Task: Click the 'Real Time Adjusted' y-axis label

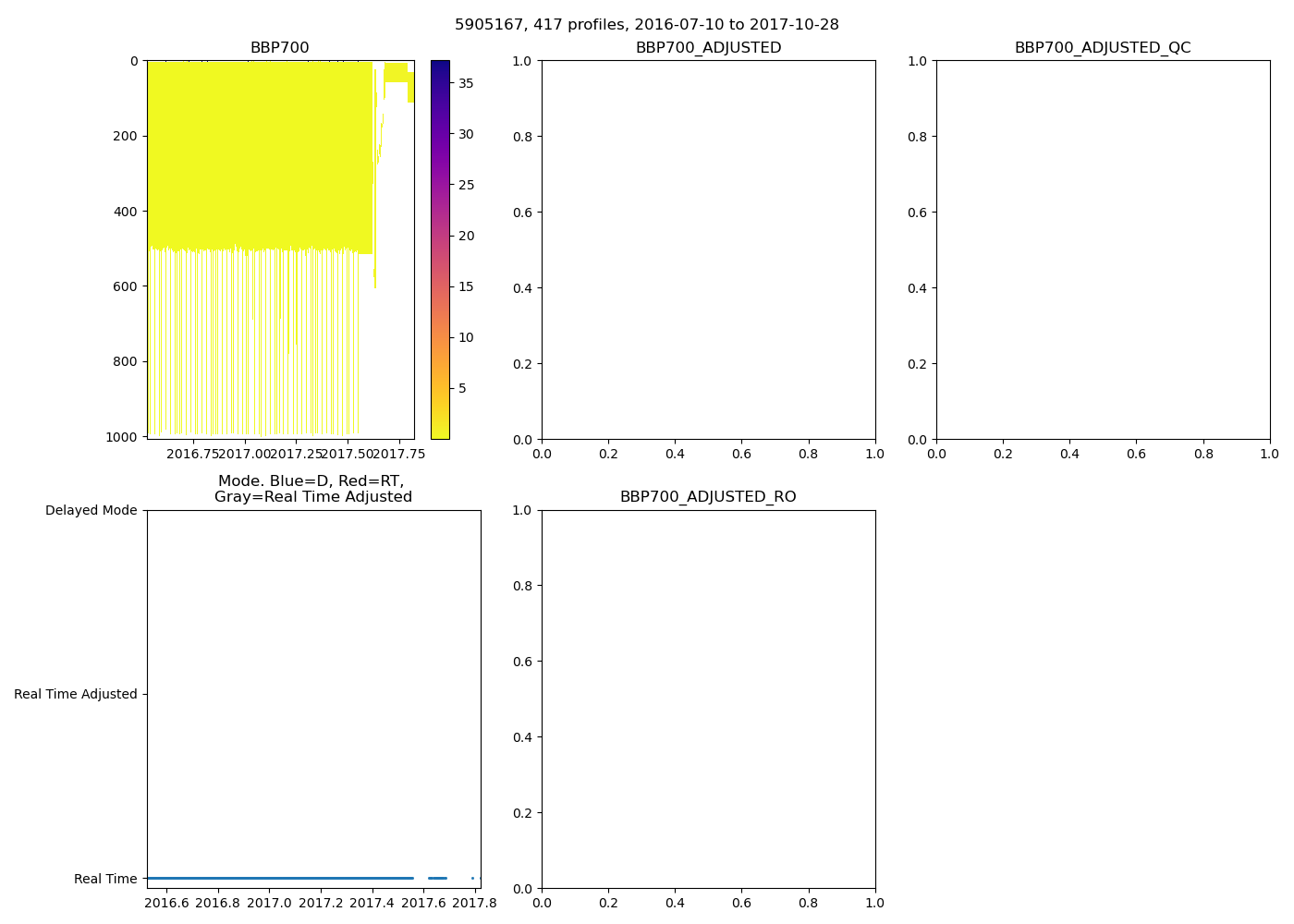Action: click(75, 694)
